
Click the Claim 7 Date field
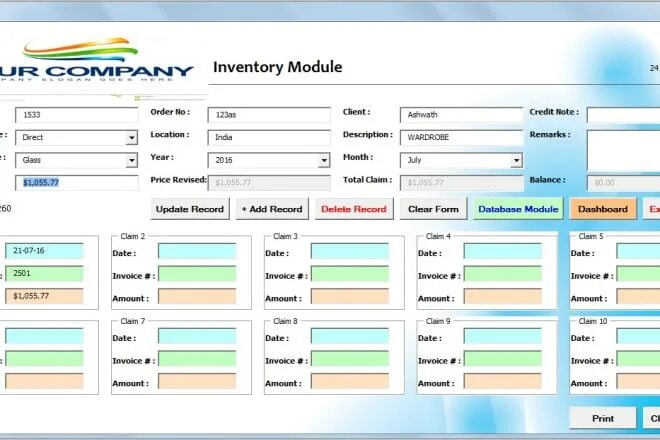pyautogui.click(x=197, y=336)
